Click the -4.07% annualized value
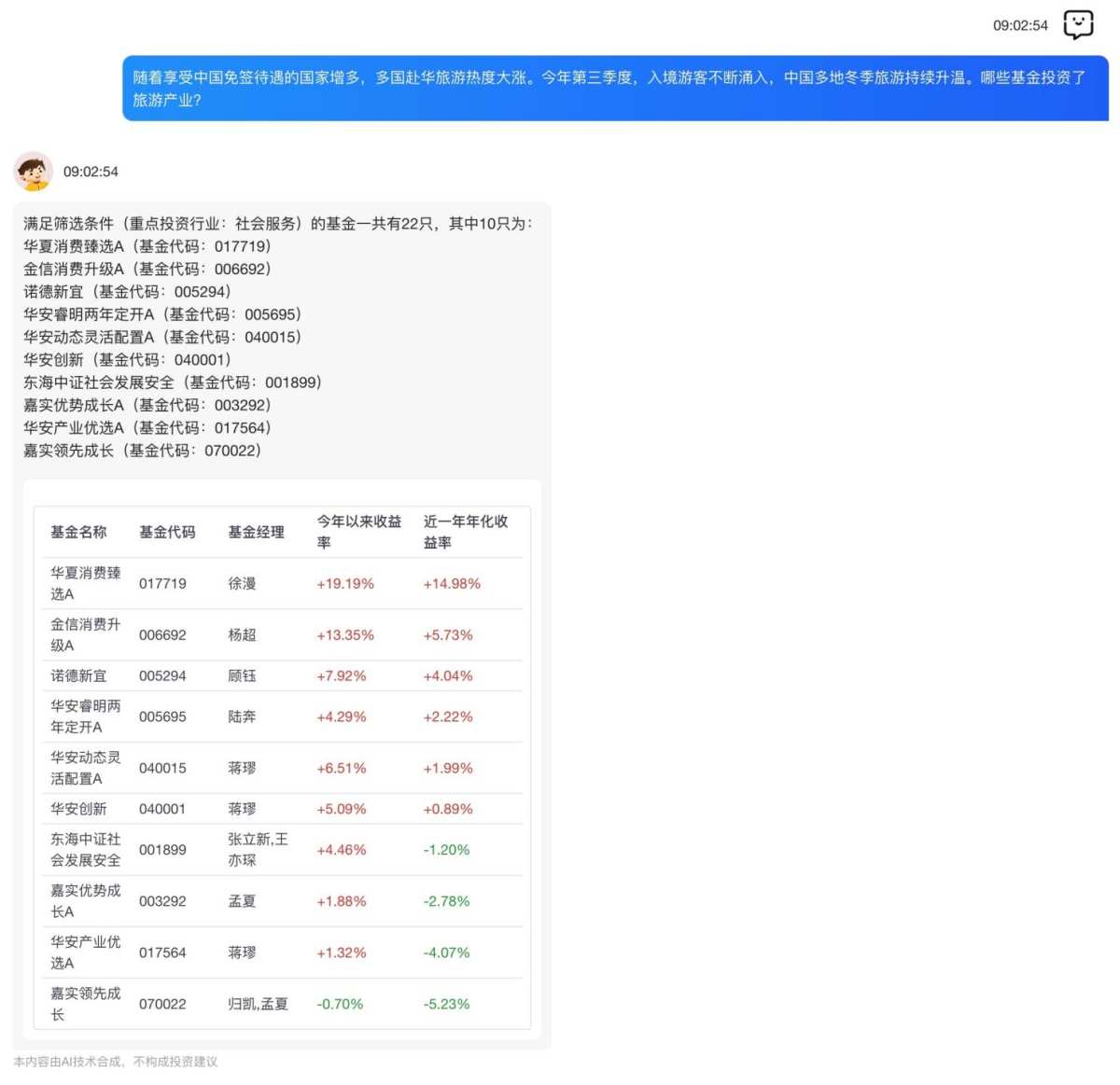 coord(447,953)
